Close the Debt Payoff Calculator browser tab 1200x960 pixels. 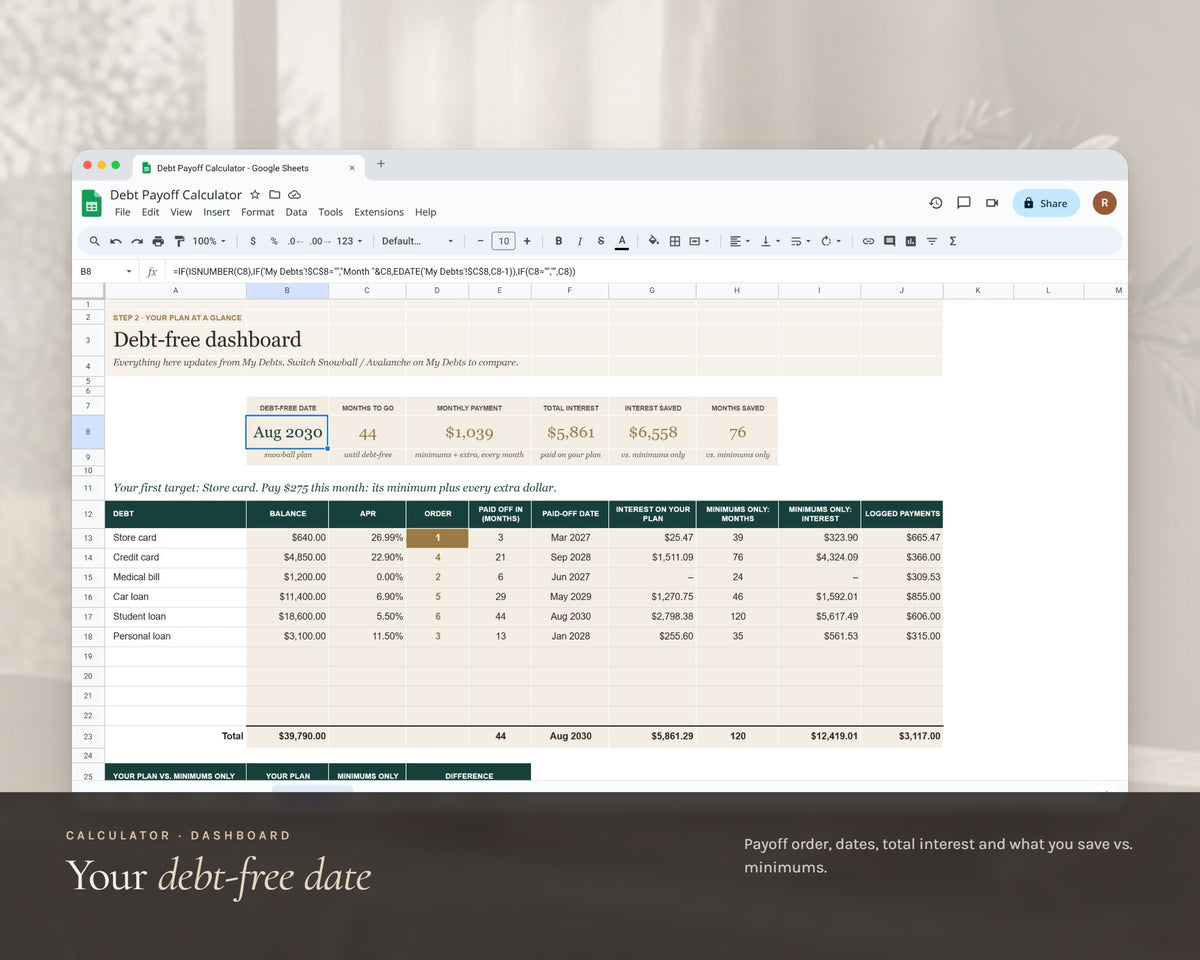(352, 168)
